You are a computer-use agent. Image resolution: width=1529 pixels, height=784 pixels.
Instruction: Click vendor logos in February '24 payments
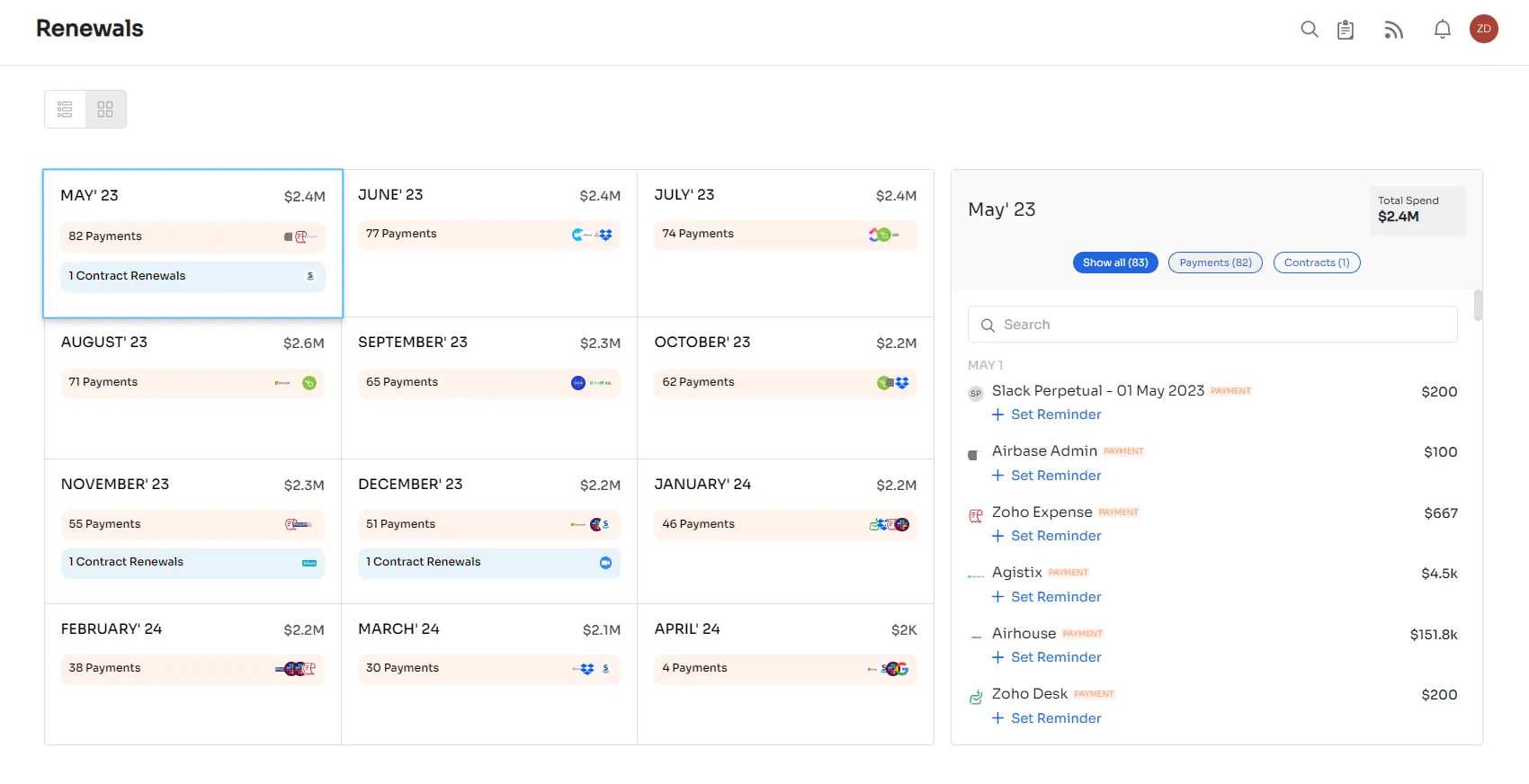pyautogui.click(x=295, y=669)
